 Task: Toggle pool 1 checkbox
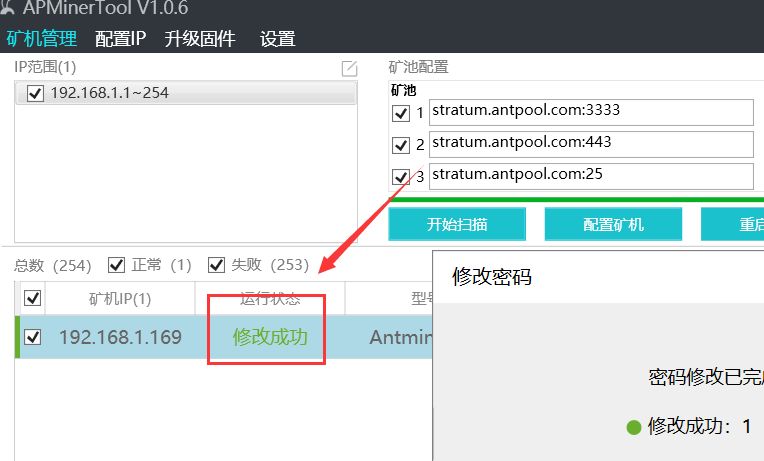(x=401, y=113)
